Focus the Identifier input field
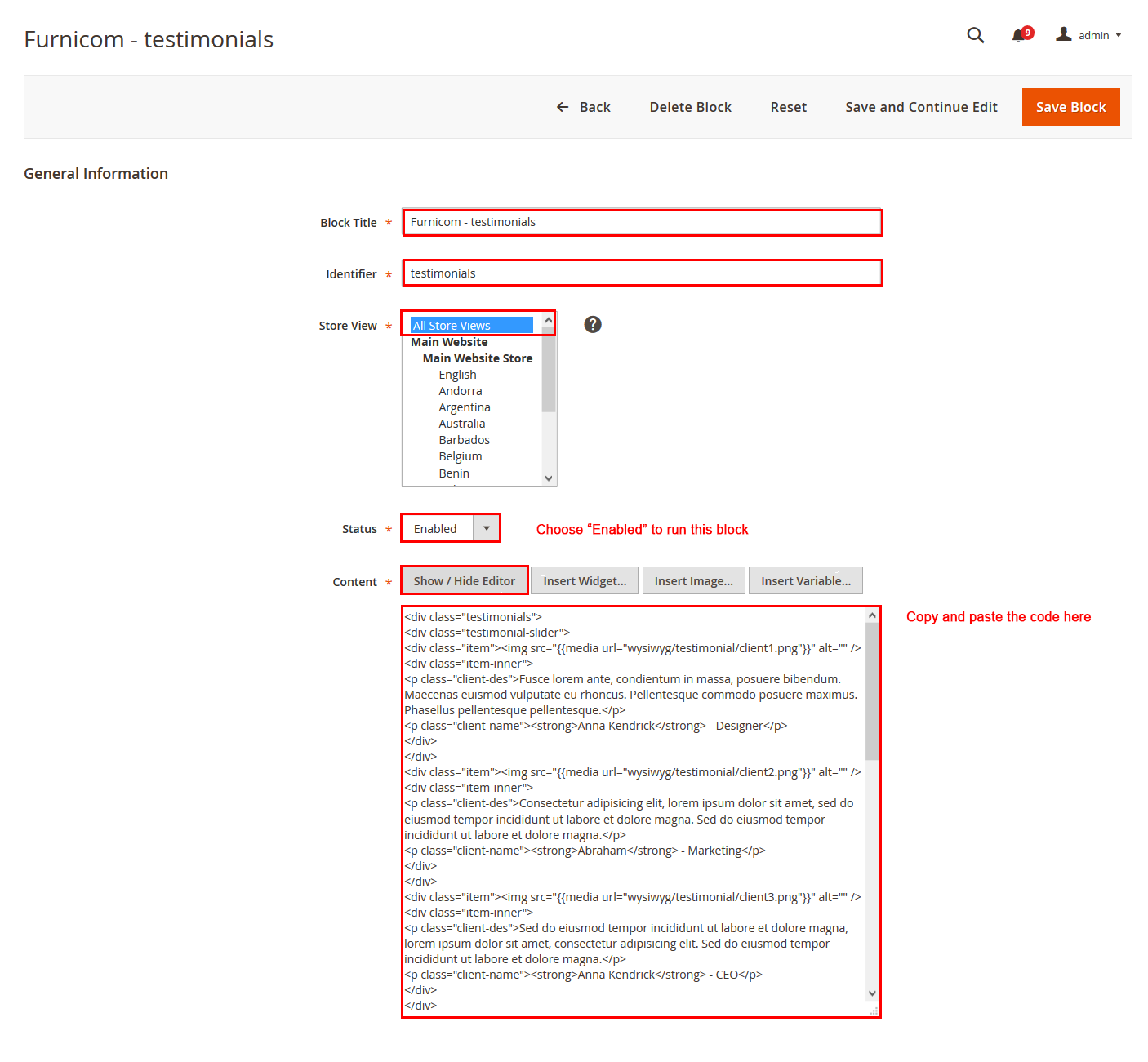1148x1062 pixels. (x=642, y=273)
